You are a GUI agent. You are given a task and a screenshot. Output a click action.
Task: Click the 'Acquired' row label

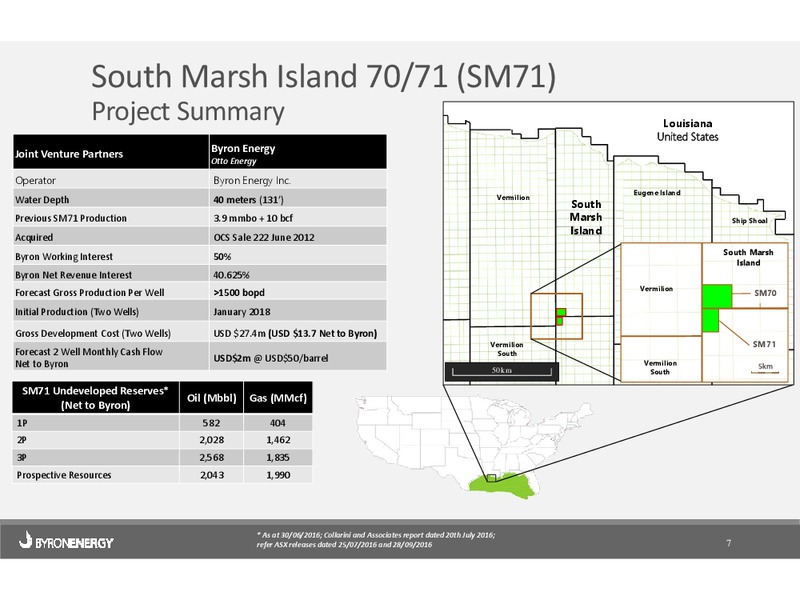pos(34,237)
